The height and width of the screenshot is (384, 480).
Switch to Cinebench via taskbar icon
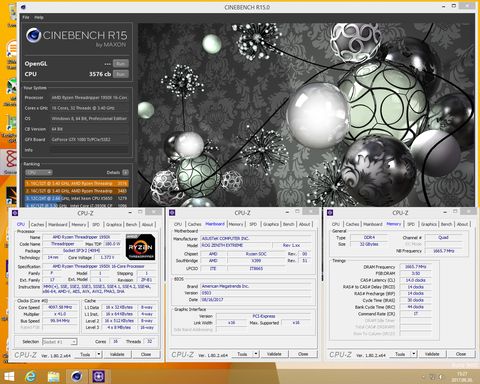(76, 377)
